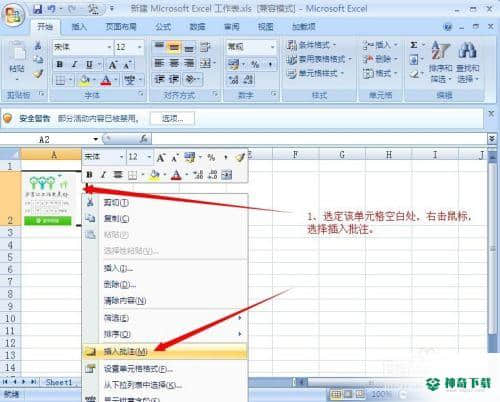Expand the Name Box dropdown arrow
The width and height of the screenshot is (500, 402).
tap(96, 139)
